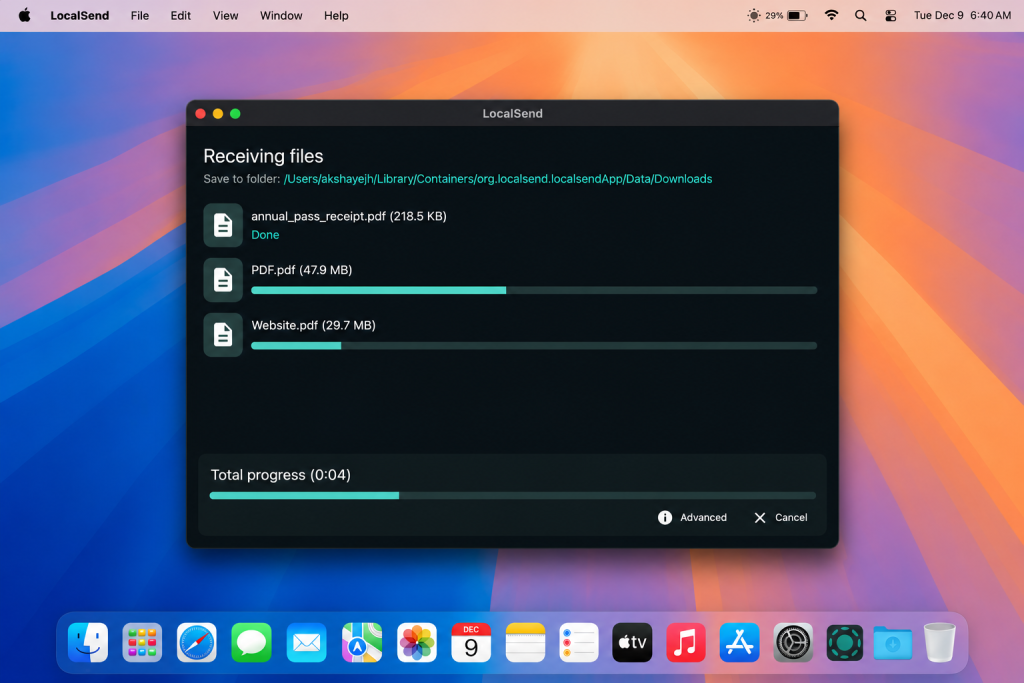Open Maps from the Dock

pyautogui.click(x=362, y=643)
